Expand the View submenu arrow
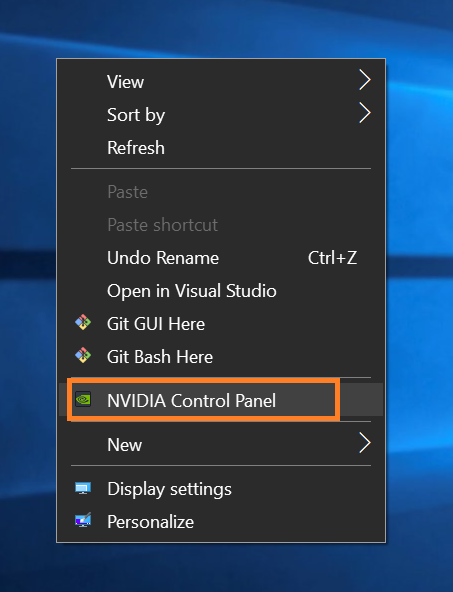Image resolution: width=453 pixels, height=592 pixels. [x=364, y=80]
